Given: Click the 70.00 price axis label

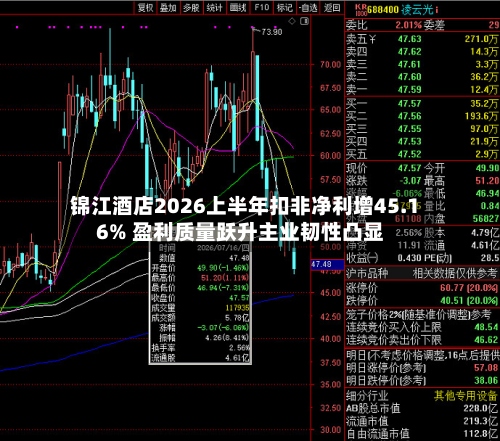Looking at the screenshot, I should point(330,65).
